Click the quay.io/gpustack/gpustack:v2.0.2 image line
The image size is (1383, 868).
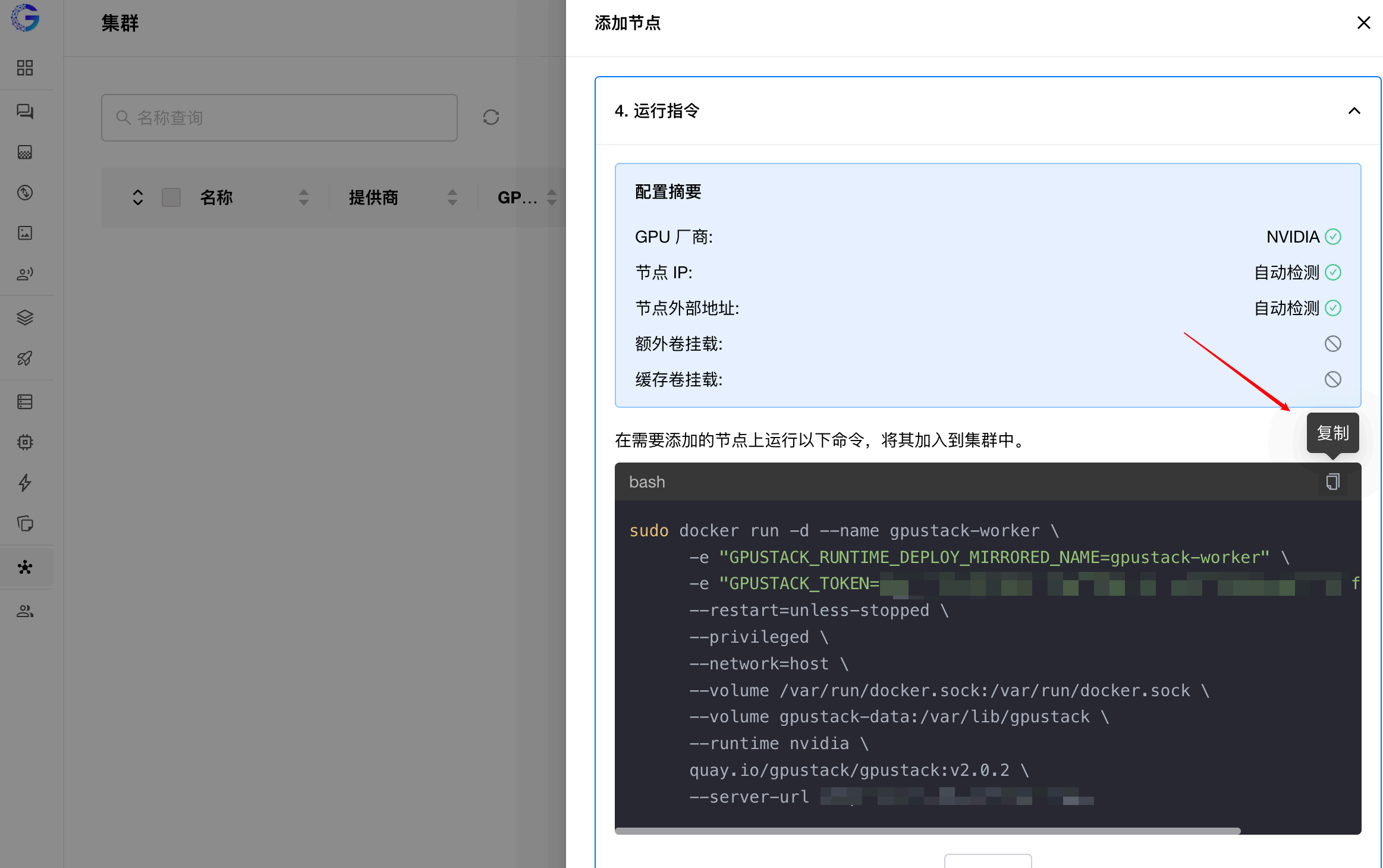point(859,770)
